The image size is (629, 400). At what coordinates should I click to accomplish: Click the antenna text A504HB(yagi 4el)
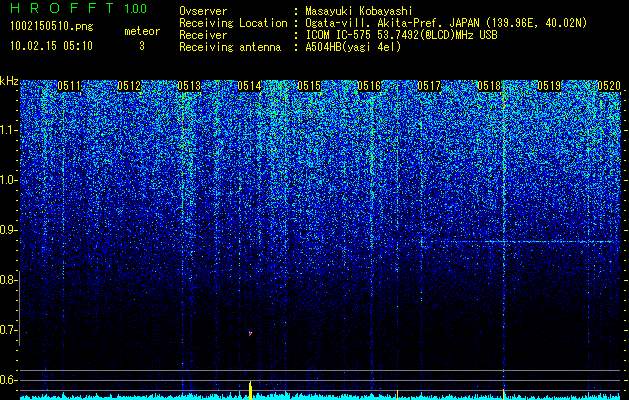click(353, 47)
